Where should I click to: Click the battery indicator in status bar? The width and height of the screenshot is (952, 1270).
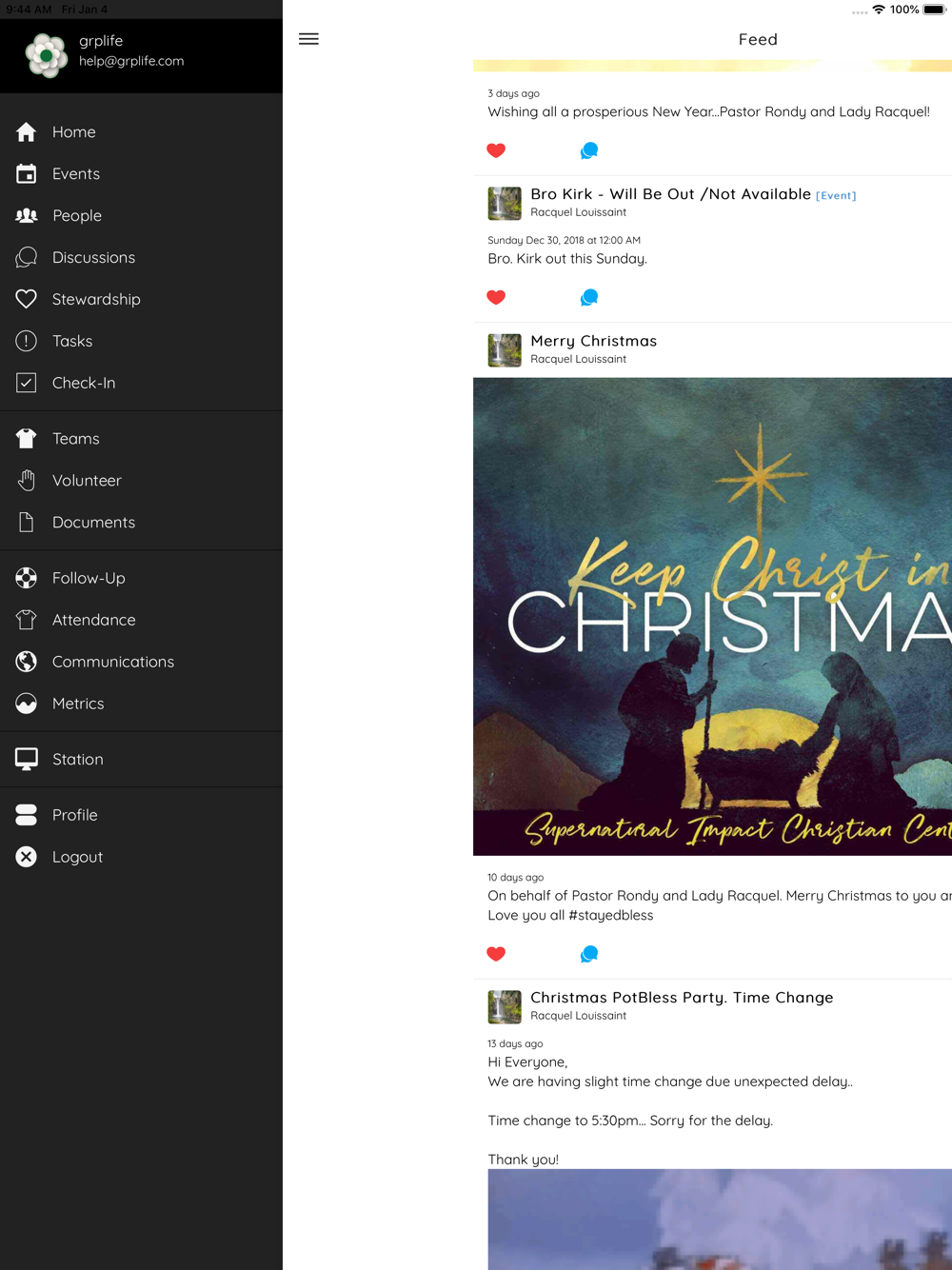tap(934, 10)
